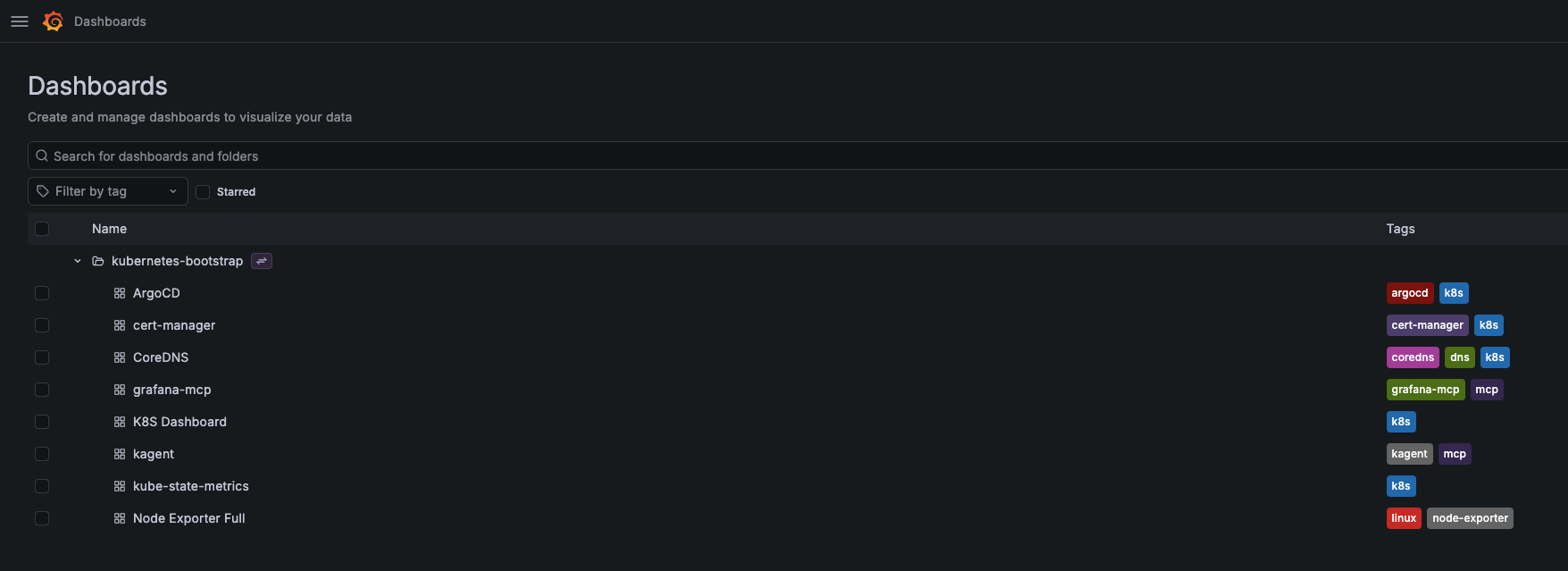Screen dimensions: 1568x571
Task: Open the grafana-mcp dashboard
Action: point(171,390)
